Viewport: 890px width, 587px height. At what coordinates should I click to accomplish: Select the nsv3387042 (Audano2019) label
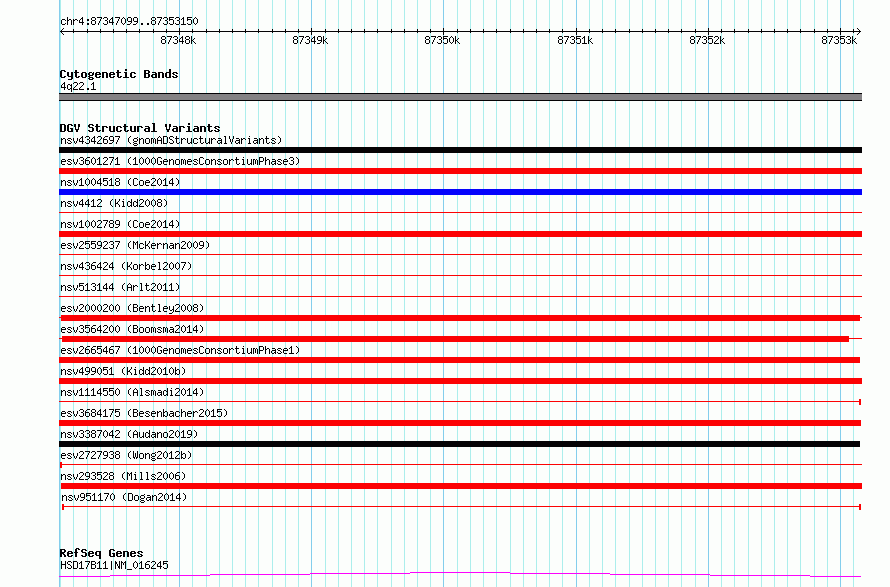pos(129,434)
